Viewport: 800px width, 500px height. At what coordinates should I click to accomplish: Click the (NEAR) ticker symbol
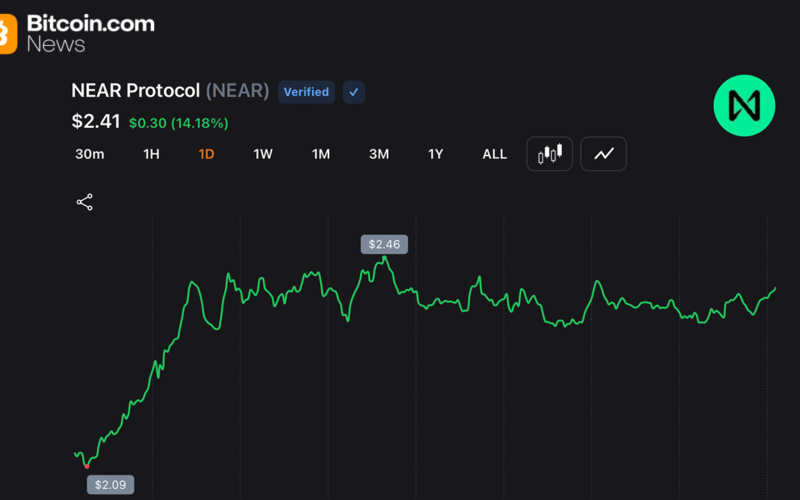pyautogui.click(x=237, y=91)
